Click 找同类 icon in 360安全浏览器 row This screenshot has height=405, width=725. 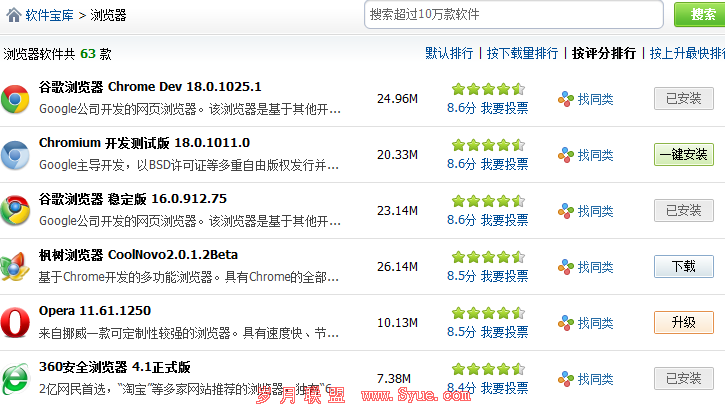click(x=565, y=379)
